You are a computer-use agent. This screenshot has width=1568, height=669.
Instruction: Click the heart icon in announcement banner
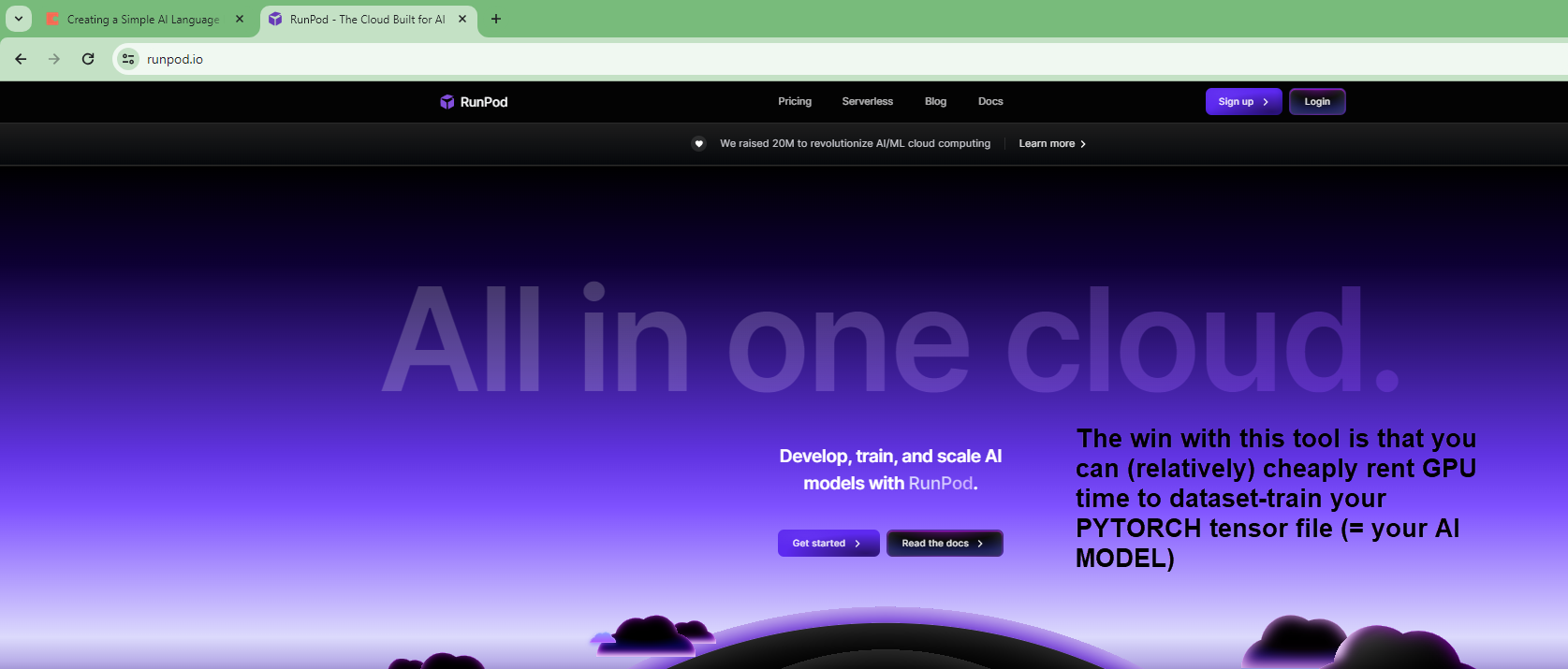click(698, 143)
